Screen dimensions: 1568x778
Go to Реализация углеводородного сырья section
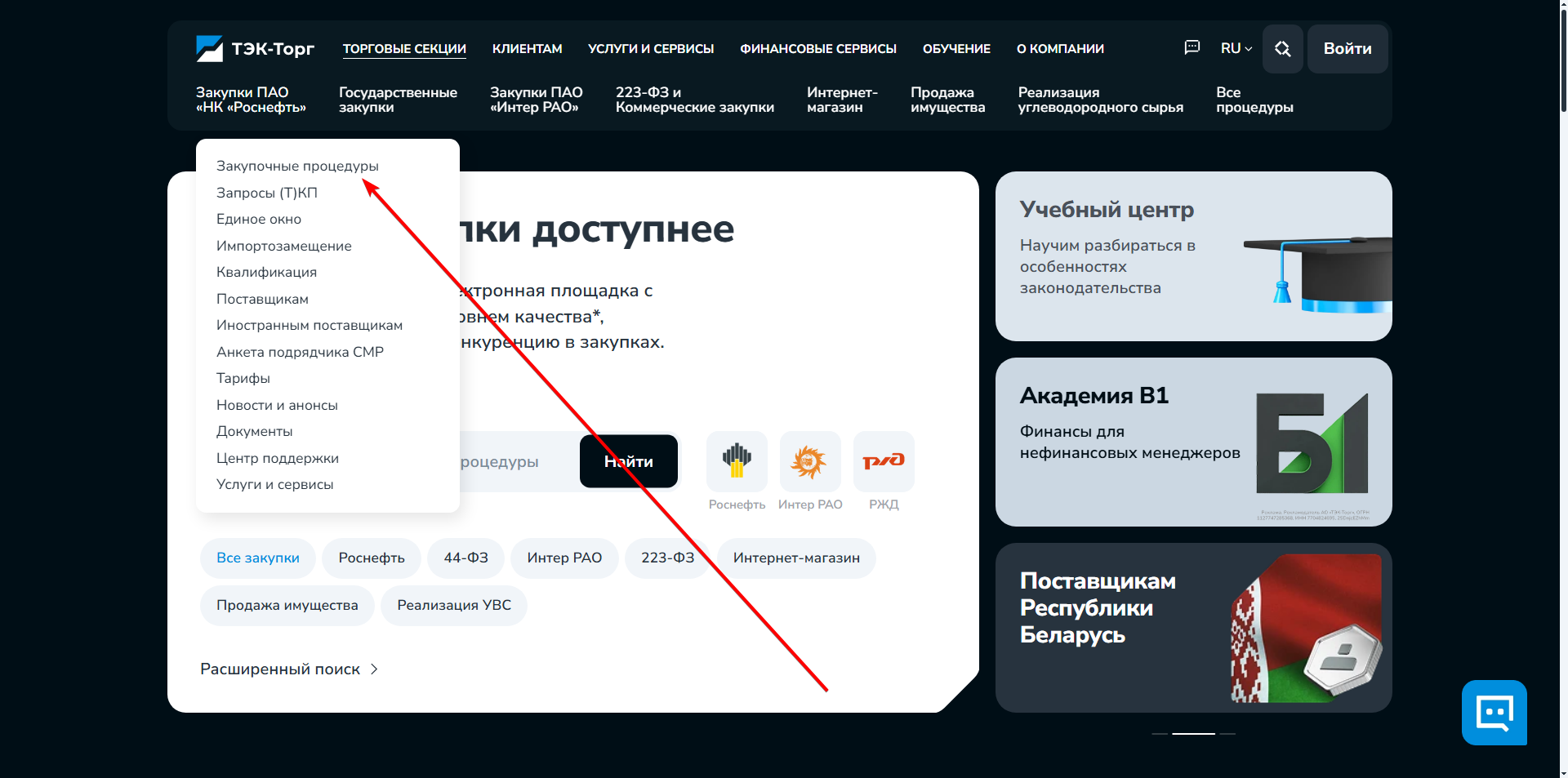point(1101,100)
